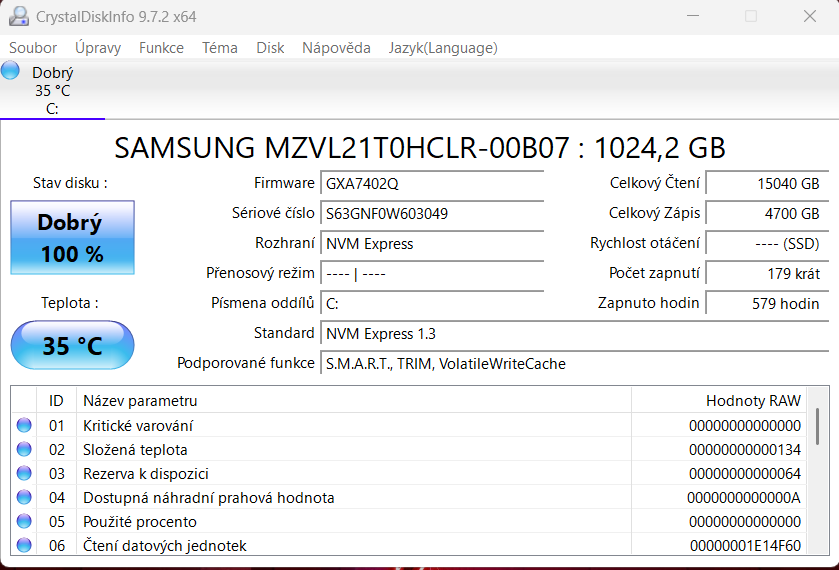Viewport: 839px width, 570px height.
Task: Click the Zapnuto hodin value 579 hodin
Action: 767,304
